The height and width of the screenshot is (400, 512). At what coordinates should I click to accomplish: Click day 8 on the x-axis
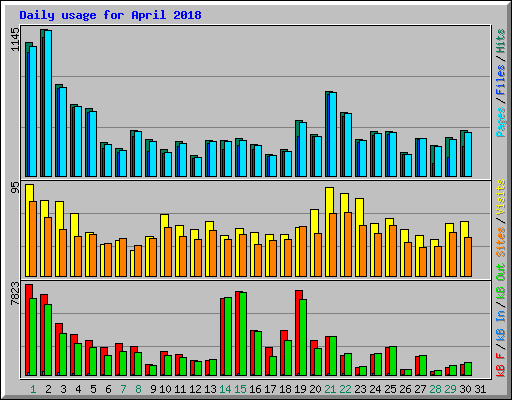pyautogui.click(x=138, y=389)
